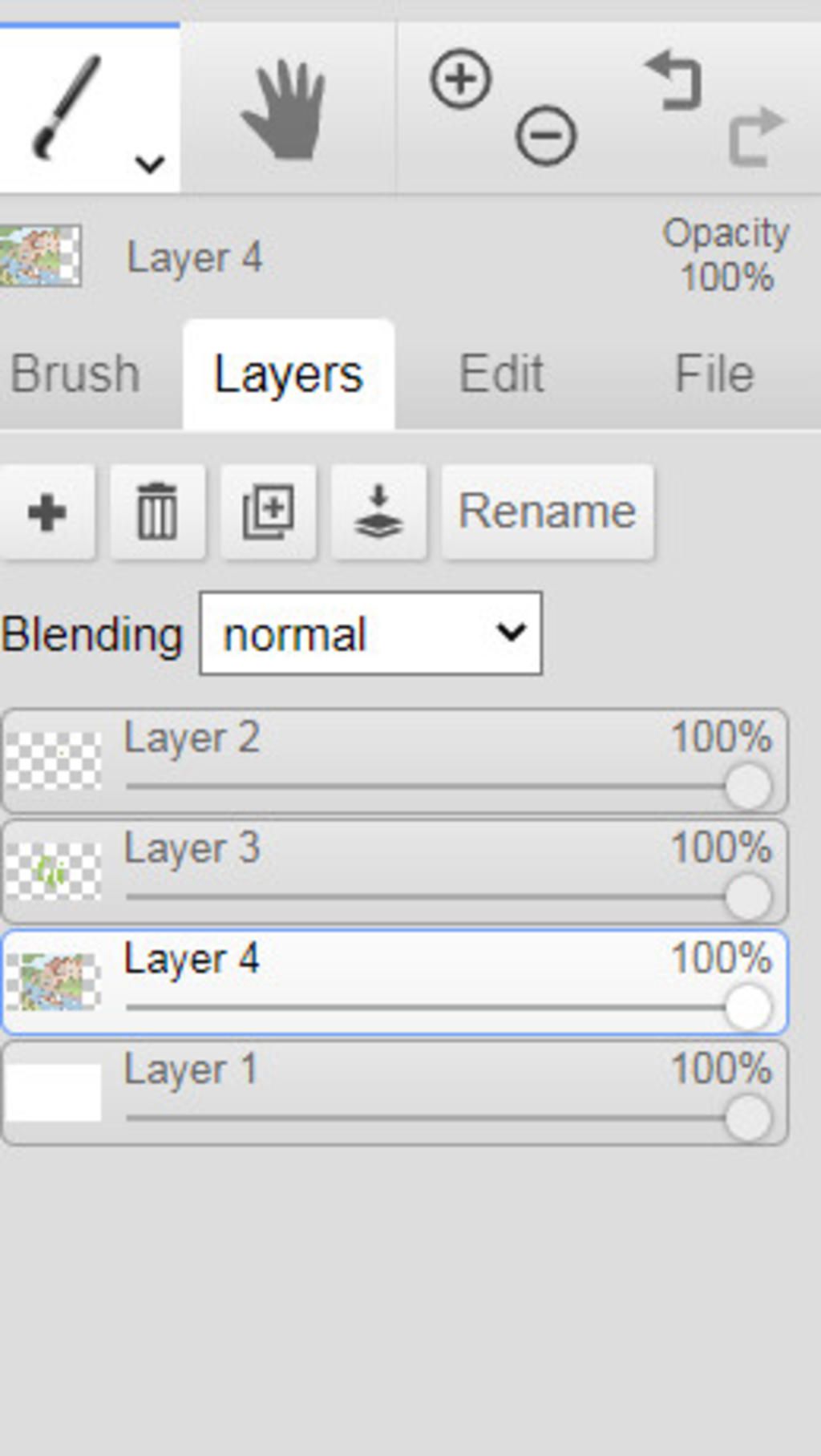This screenshot has height=1456, width=821.
Task: Open the Edit tab
Action: [501, 374]
